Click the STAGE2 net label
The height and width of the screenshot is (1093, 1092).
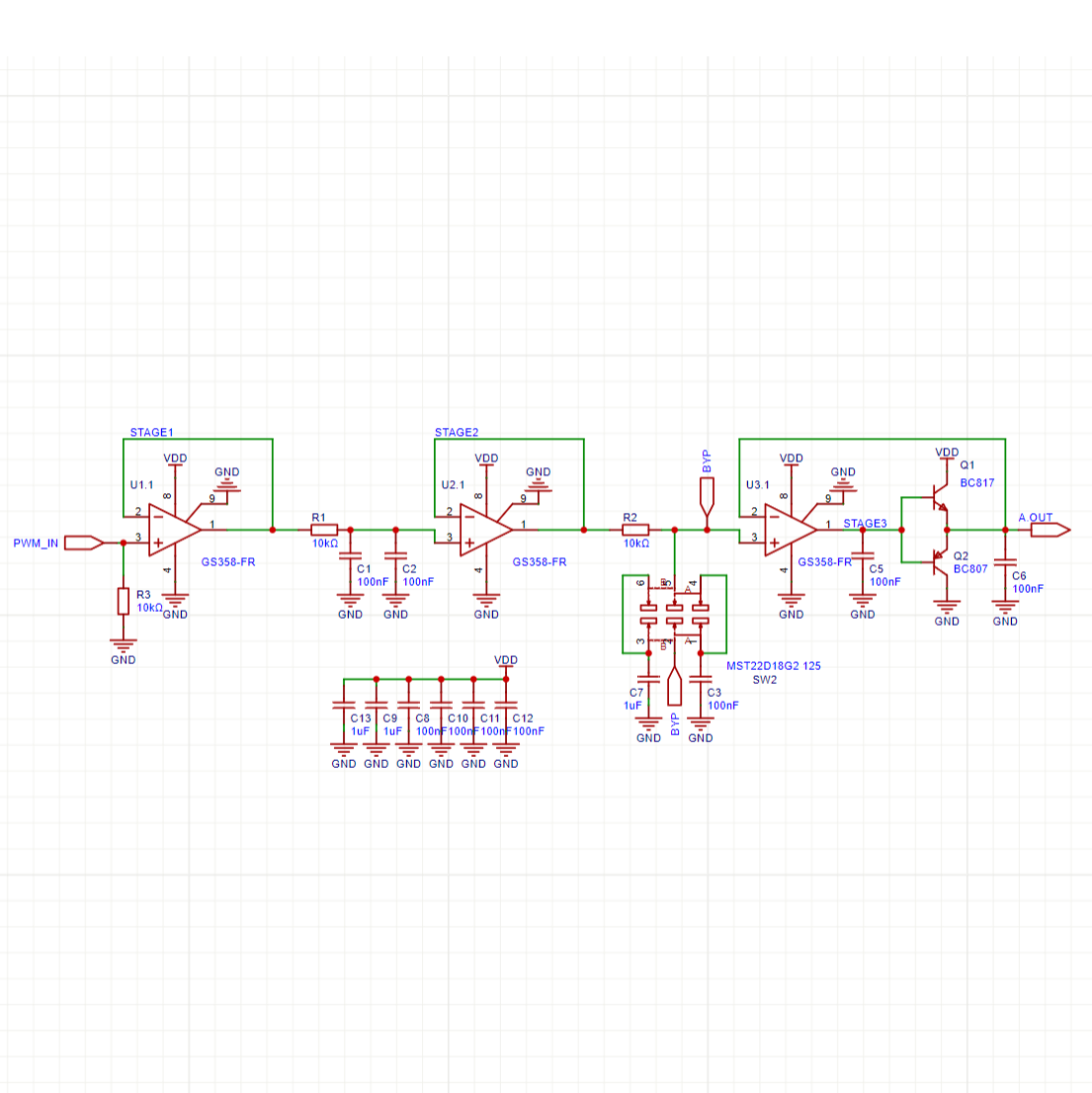pyautogui.click(x=457, y=432)
